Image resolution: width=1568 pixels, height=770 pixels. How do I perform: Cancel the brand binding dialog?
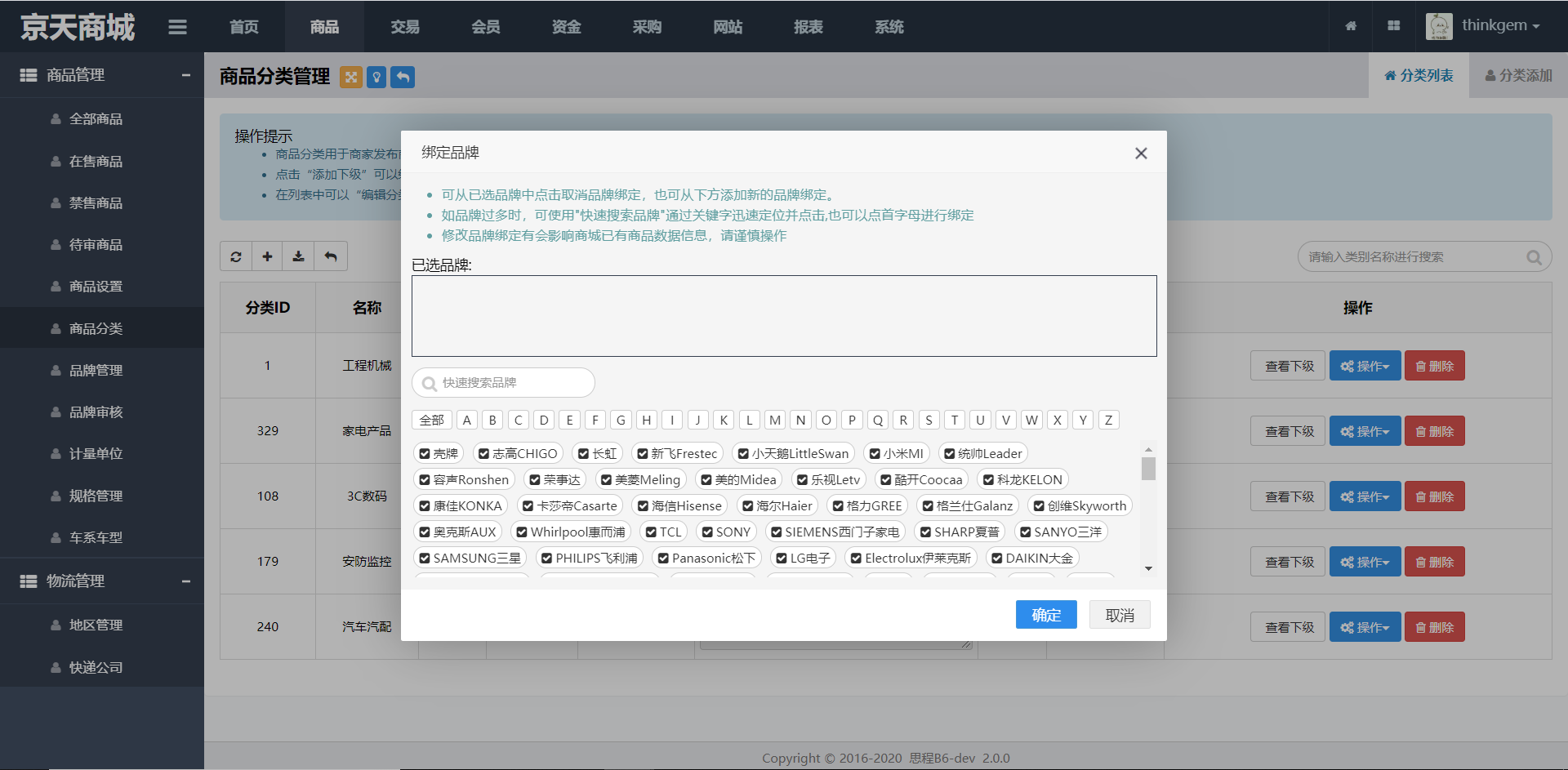[1120, 615]
